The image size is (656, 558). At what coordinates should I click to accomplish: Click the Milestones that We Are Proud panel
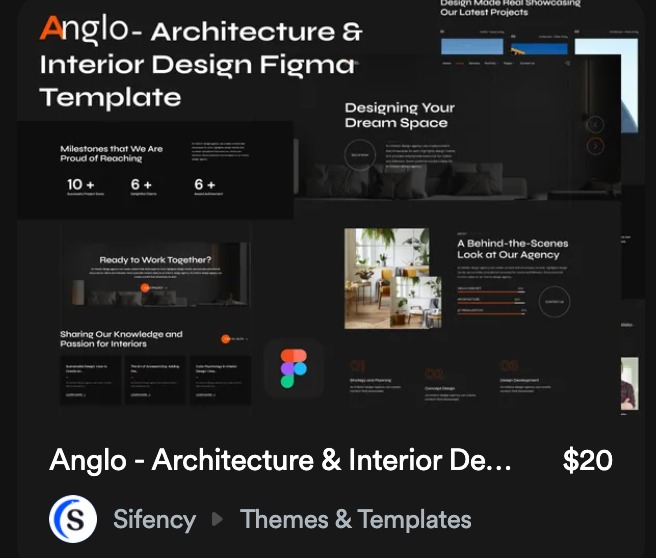tap(155, 168)
